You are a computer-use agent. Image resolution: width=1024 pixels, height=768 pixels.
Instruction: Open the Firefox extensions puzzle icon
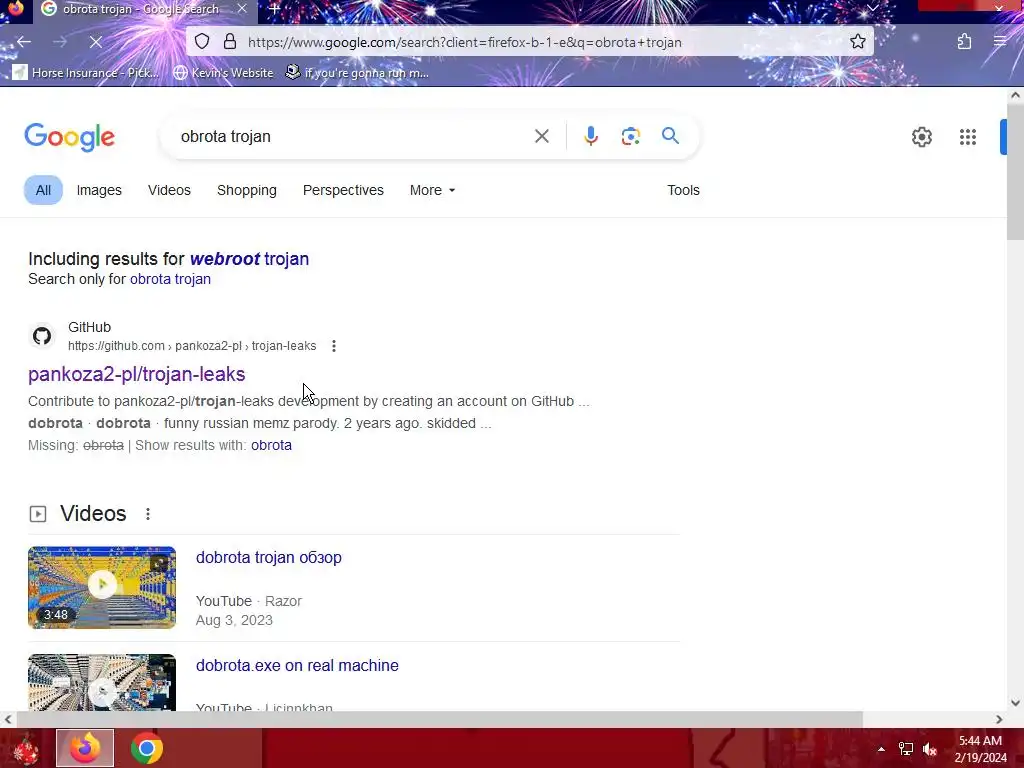click(965, 42)
